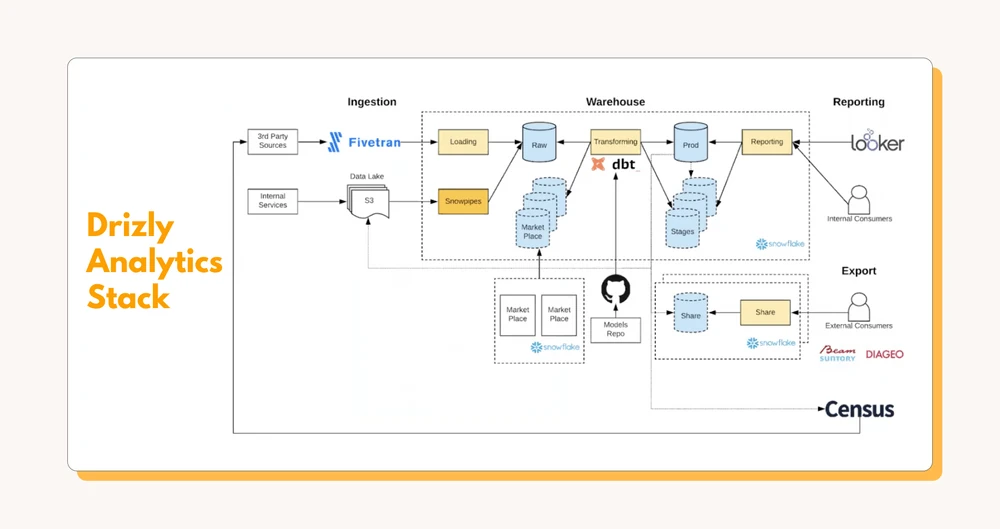Click the Diageo logo
Image resolution: width=1000 pixels, height=529 pixels.
point(885,354)
